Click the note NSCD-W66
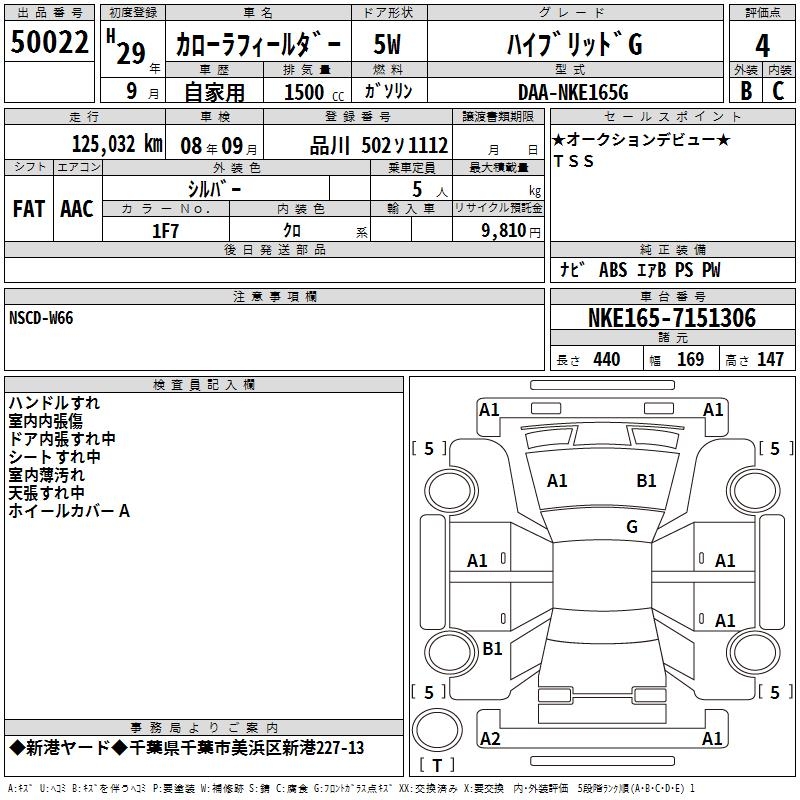Image resolution: width=800 pixels, height=800 pixels. 41,318
